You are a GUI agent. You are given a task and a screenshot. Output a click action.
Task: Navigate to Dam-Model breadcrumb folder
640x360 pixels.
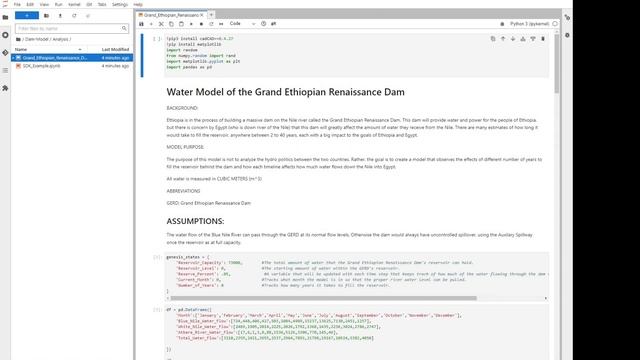click(x=37, y=39)
